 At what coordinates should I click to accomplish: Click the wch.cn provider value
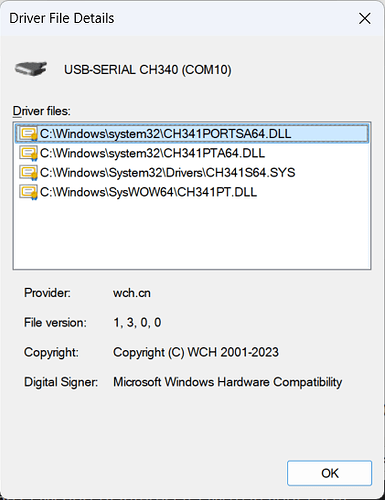132,293
